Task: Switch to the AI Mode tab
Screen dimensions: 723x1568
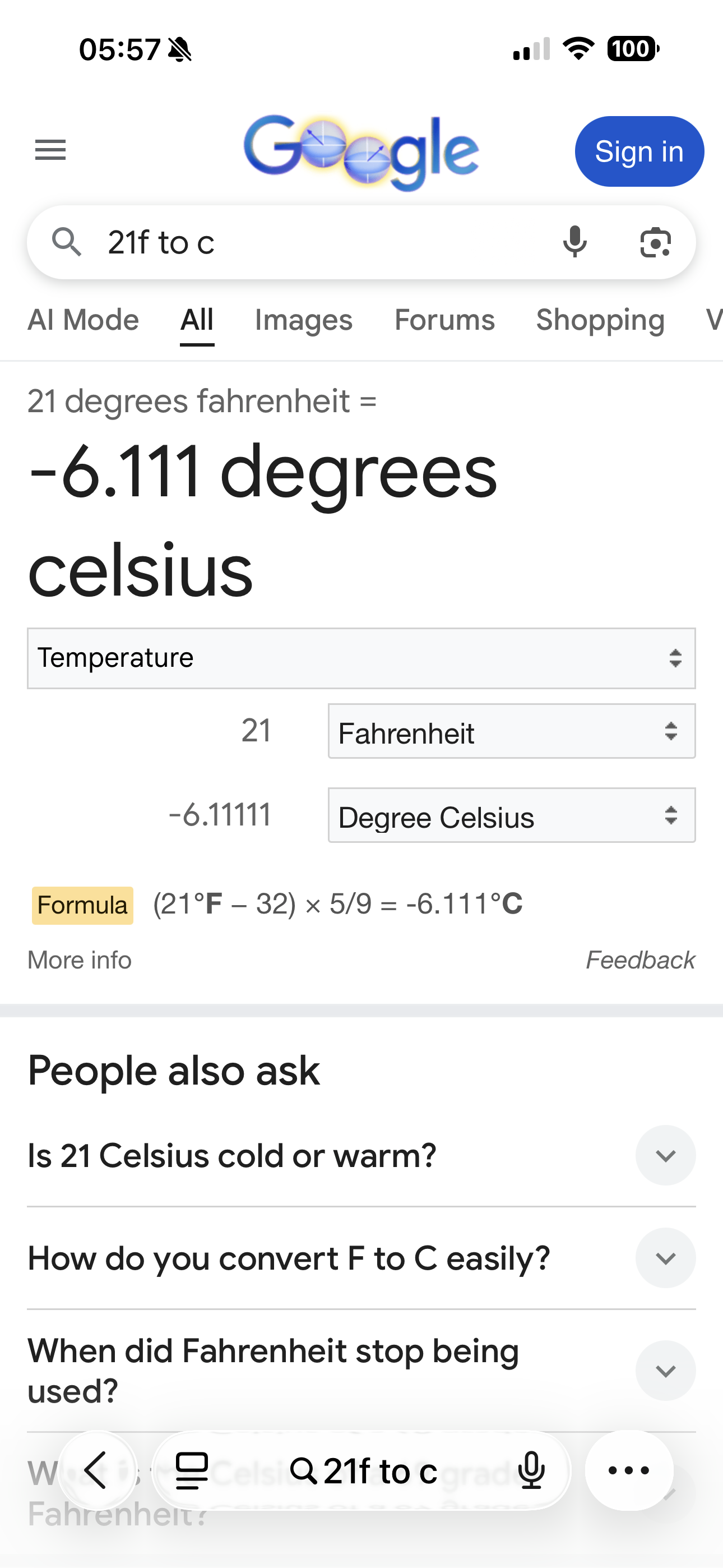Action: [x=84, y=320]
